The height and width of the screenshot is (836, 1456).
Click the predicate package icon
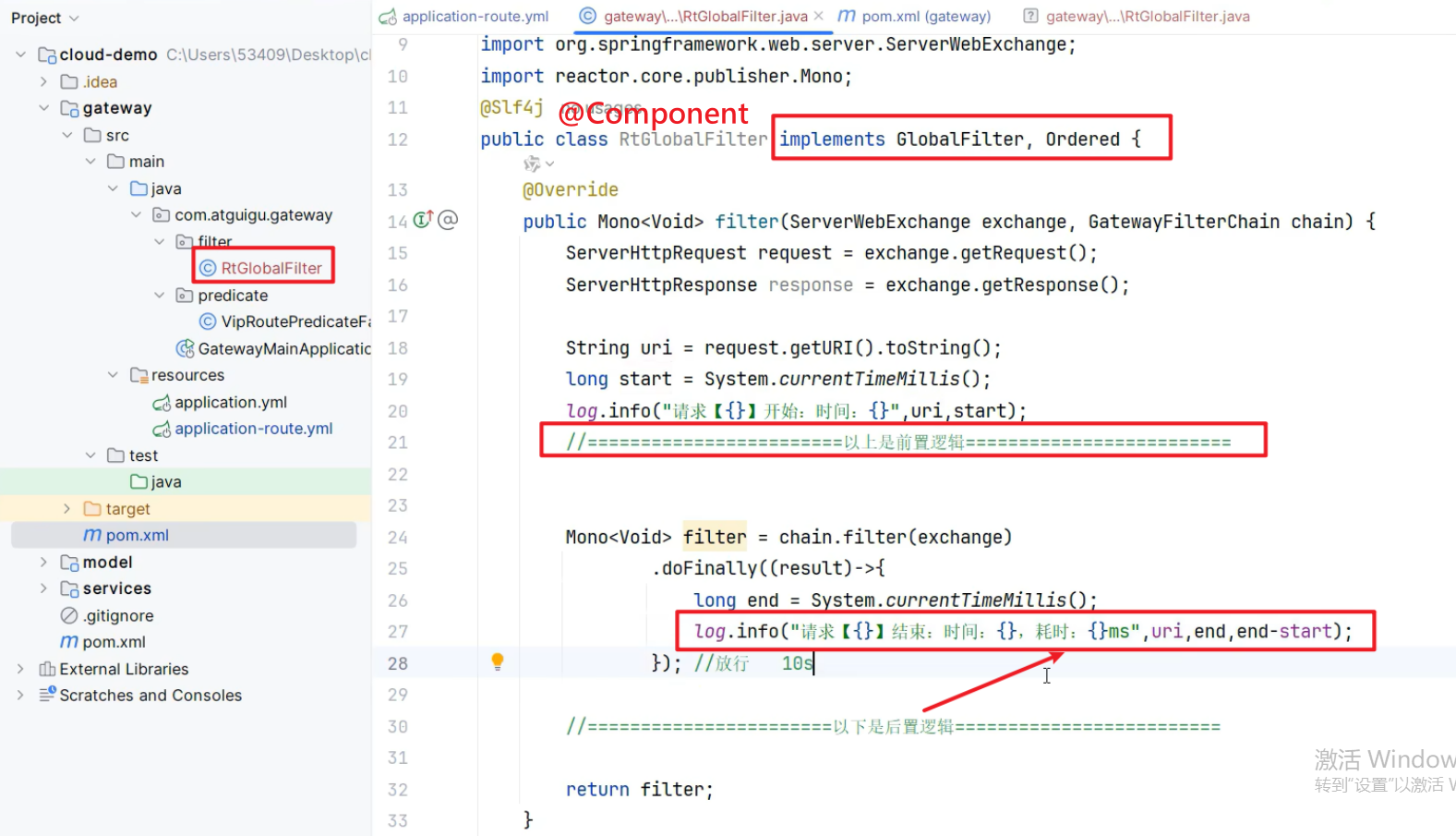(185, 296)
